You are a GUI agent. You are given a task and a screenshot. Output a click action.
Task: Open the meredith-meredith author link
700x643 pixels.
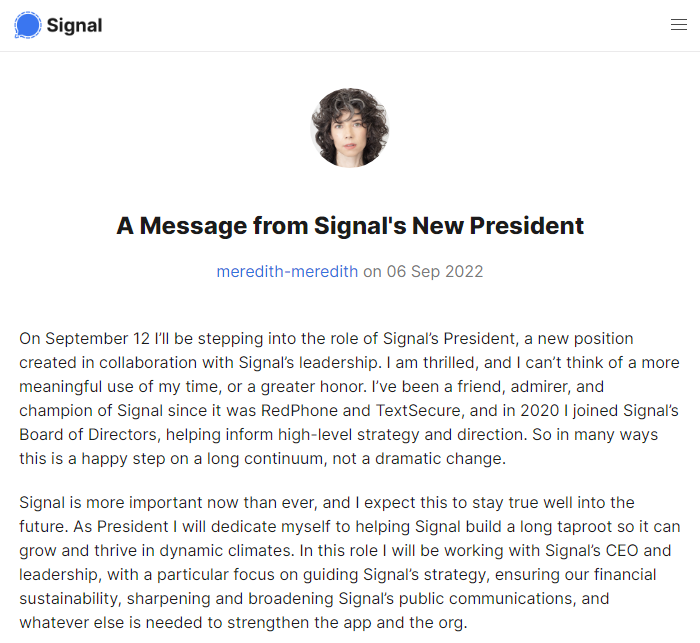(x=287, y=271)
